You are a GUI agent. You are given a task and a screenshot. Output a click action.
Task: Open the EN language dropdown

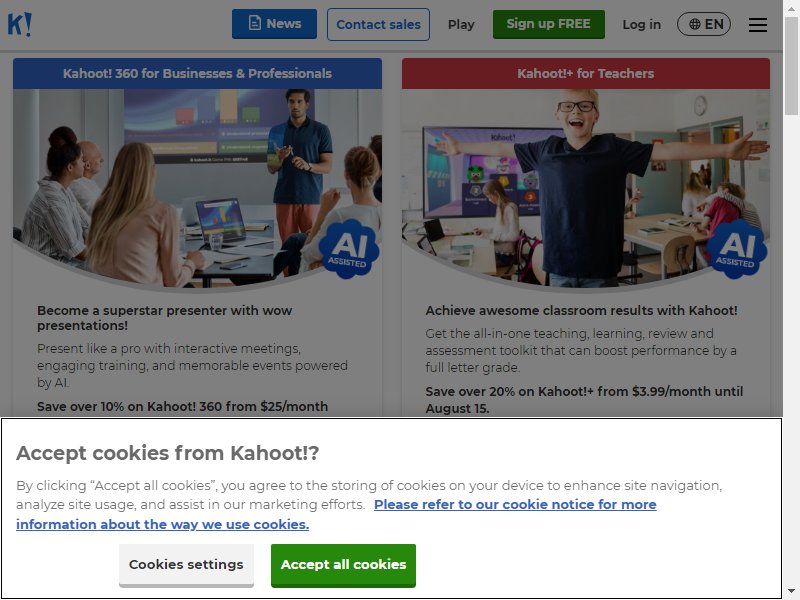(704, 24)
